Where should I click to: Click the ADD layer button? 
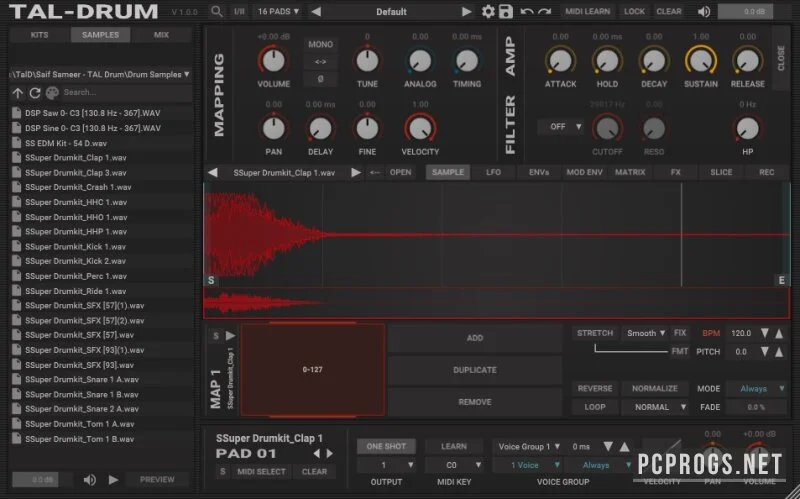click(x=474, y=338)
